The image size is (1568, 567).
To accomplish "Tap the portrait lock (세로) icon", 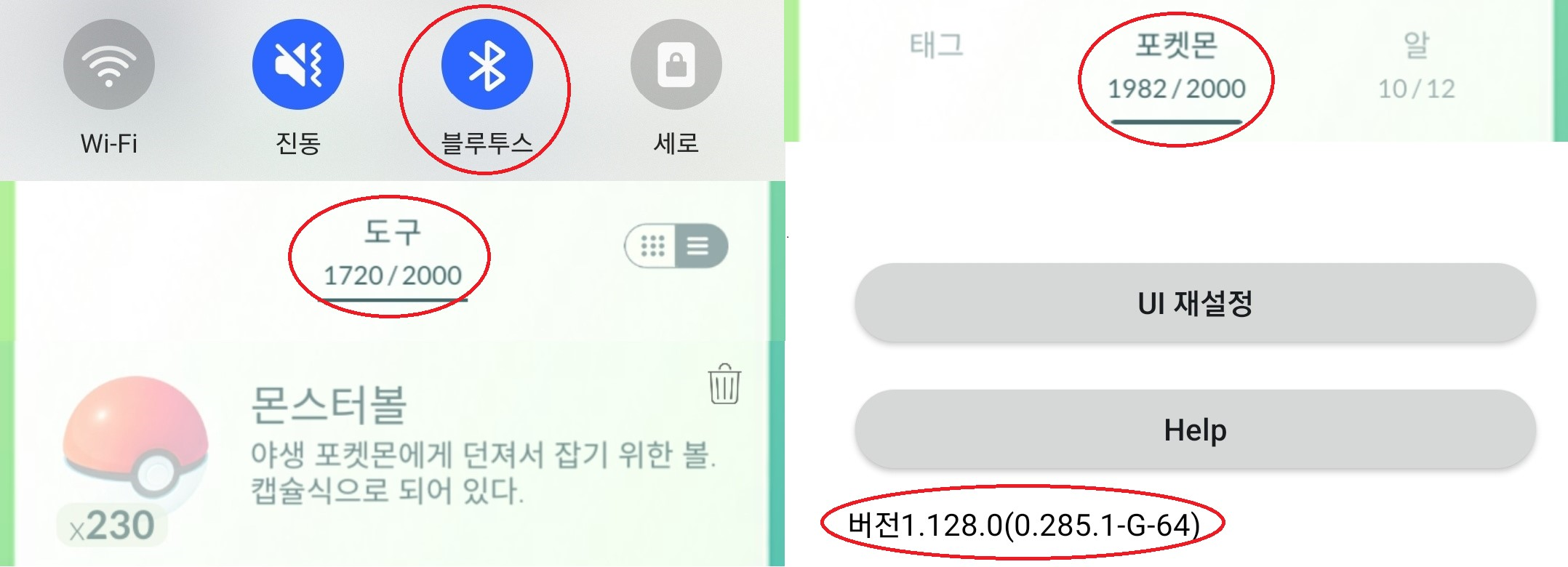I will (x=676, y=64).
